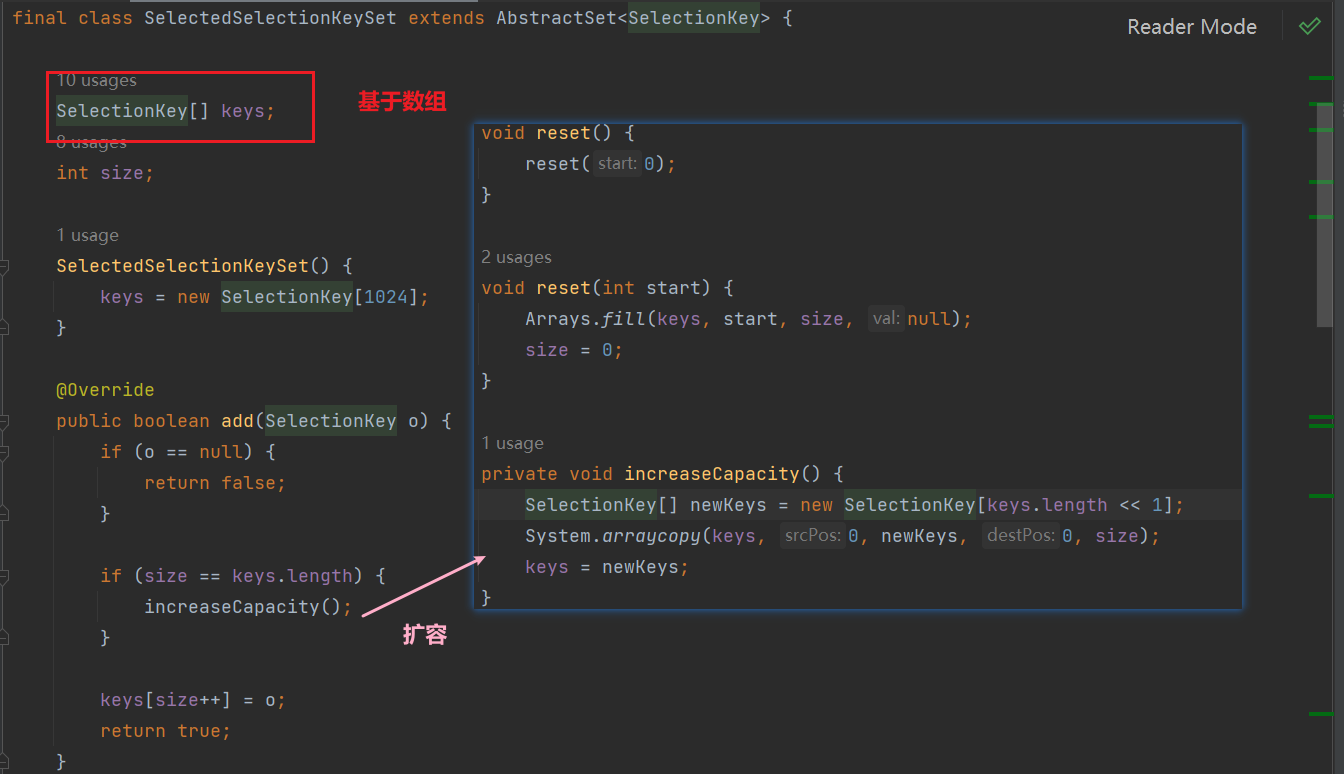
Task: Click the fold end marker after constructor's closing brace
Action: pos(4,327)
